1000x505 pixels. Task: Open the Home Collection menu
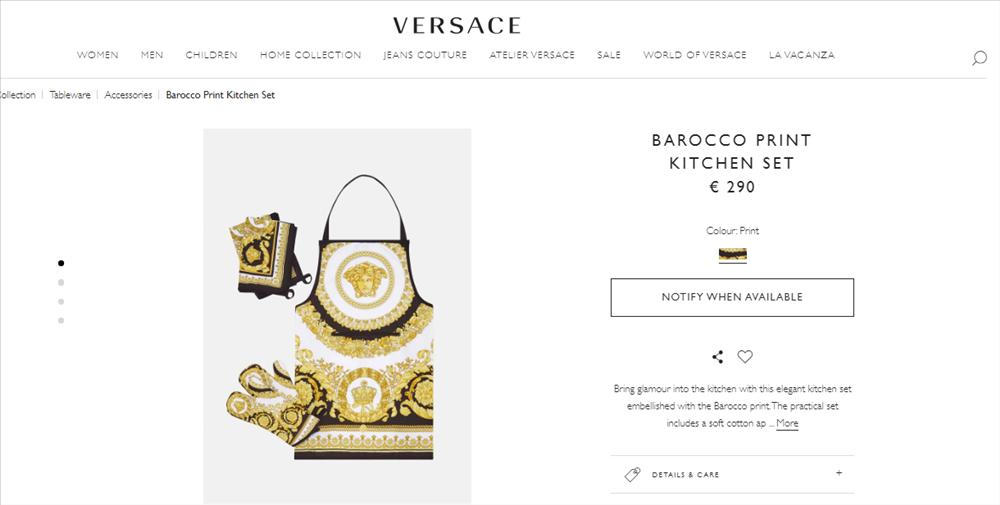coord(311,55)
